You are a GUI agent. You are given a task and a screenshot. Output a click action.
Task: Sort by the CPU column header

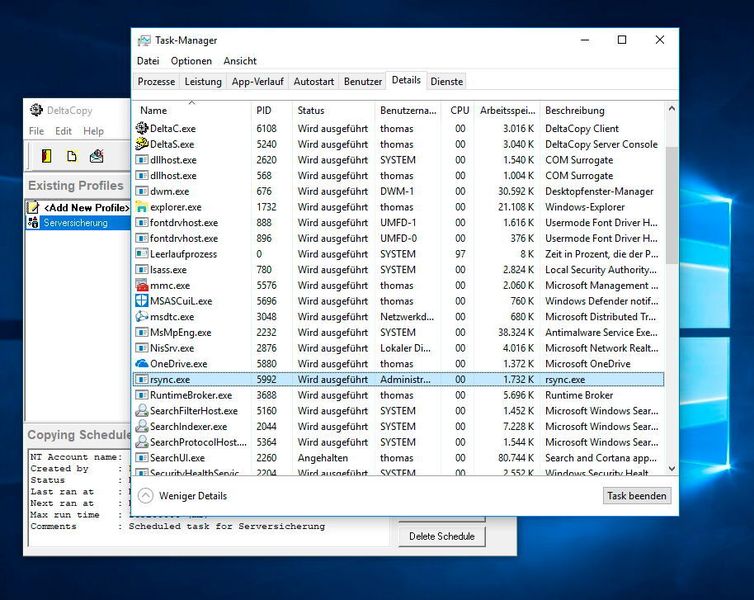coord(457,111)
